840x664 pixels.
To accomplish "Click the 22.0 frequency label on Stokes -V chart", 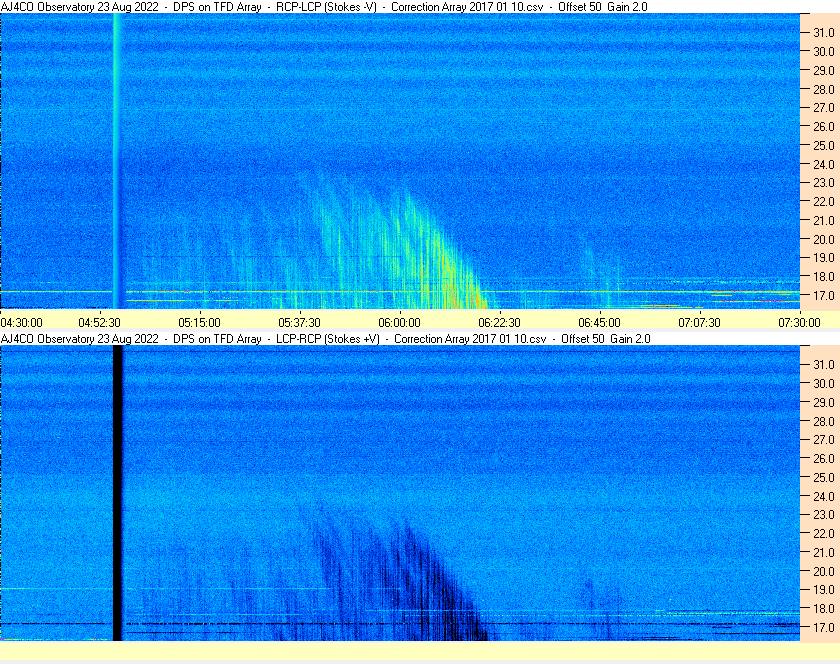I will pyautogui.click(x=824, y=202).
